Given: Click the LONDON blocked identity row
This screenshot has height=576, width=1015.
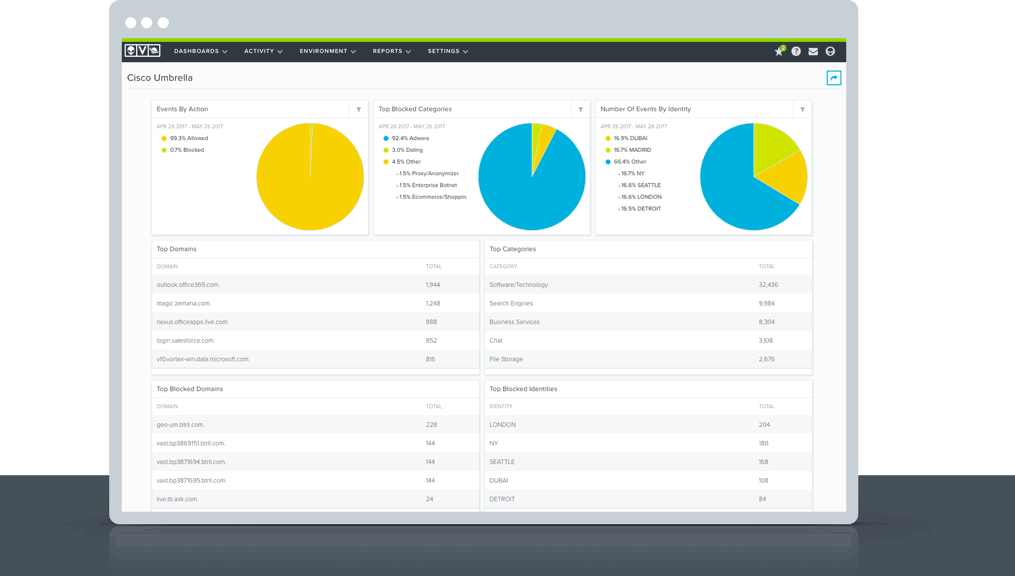Looking at the screenshot, I should (649, 425).
